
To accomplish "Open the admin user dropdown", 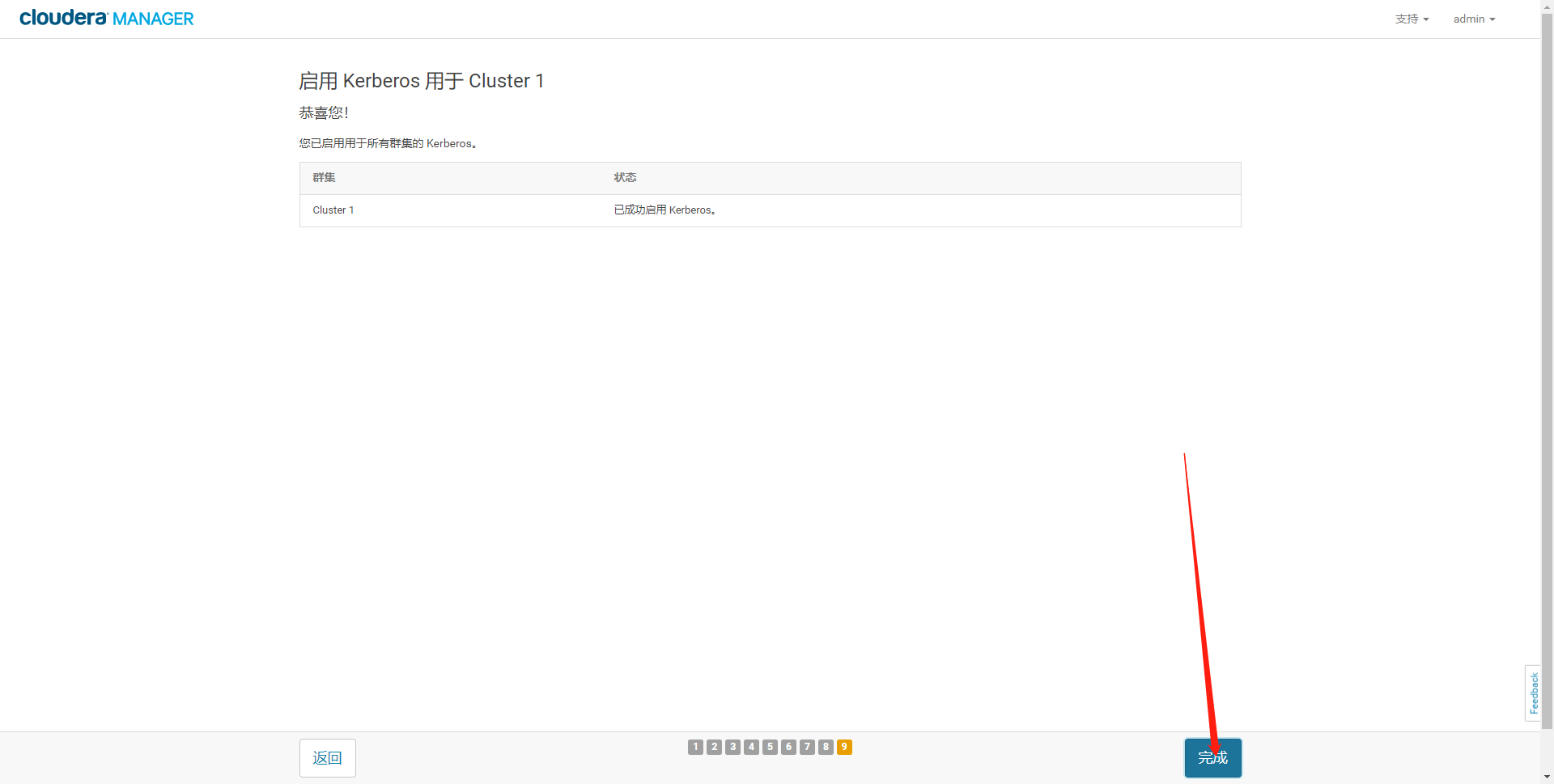I will (1474, 19).
